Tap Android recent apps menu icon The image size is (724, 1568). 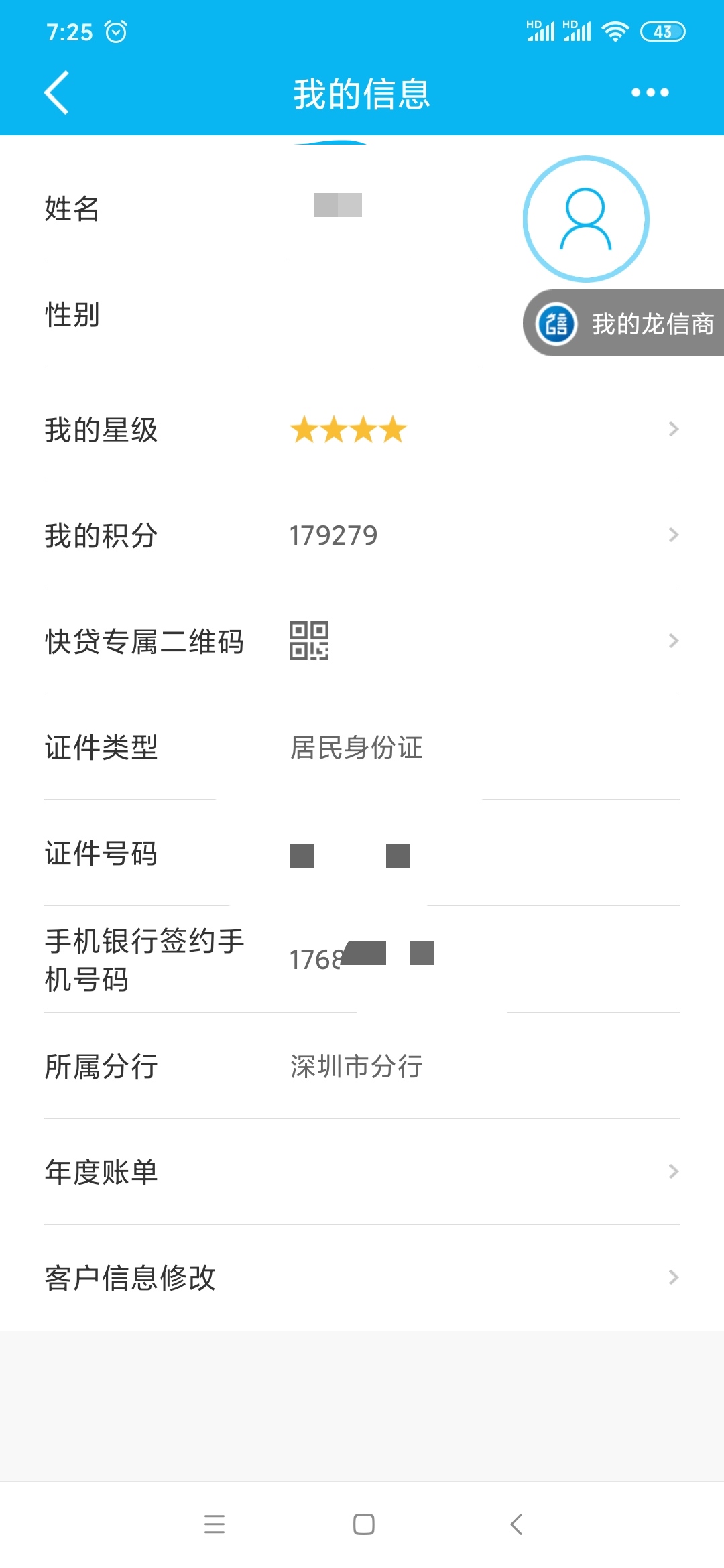215,1524
